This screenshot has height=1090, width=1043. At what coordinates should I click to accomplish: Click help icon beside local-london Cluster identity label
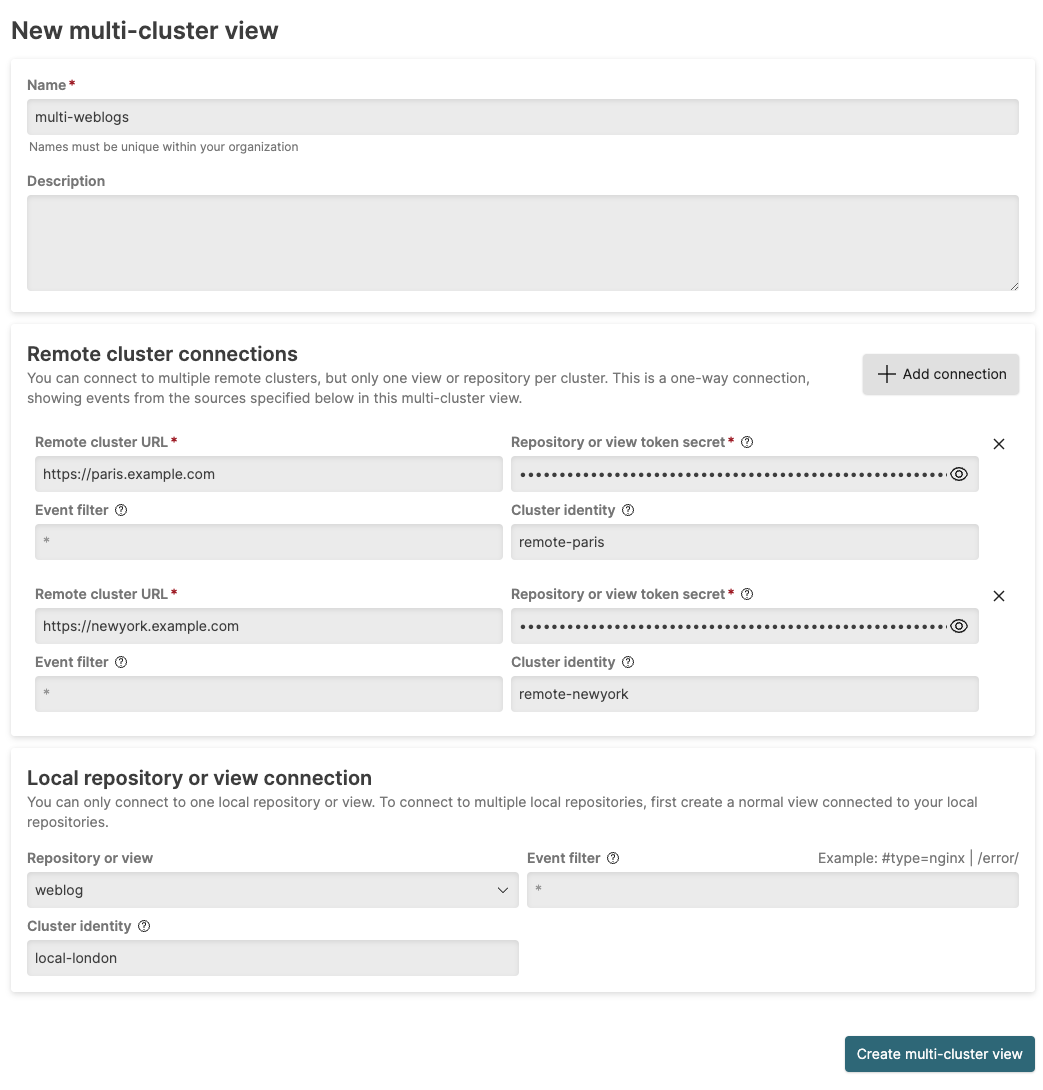[144, 926]
